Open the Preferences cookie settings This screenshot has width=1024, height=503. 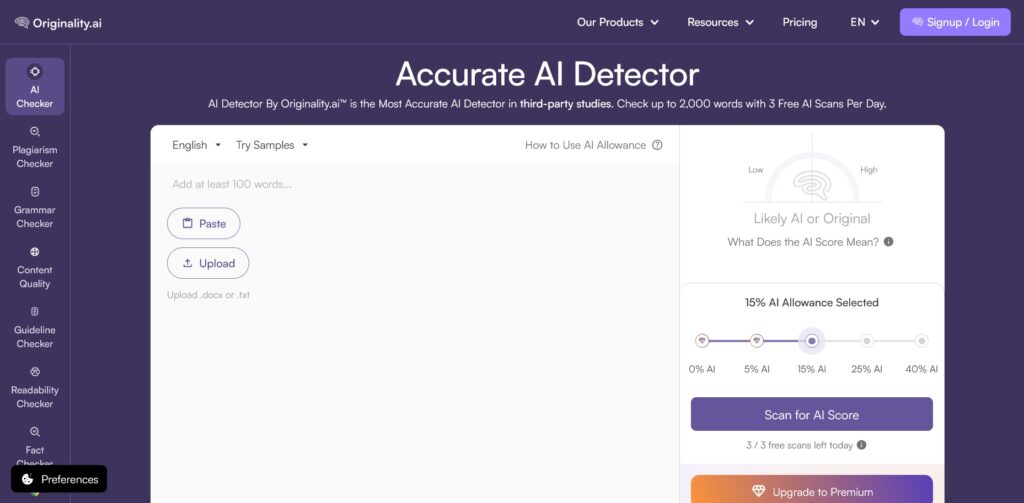coord(59,479)
